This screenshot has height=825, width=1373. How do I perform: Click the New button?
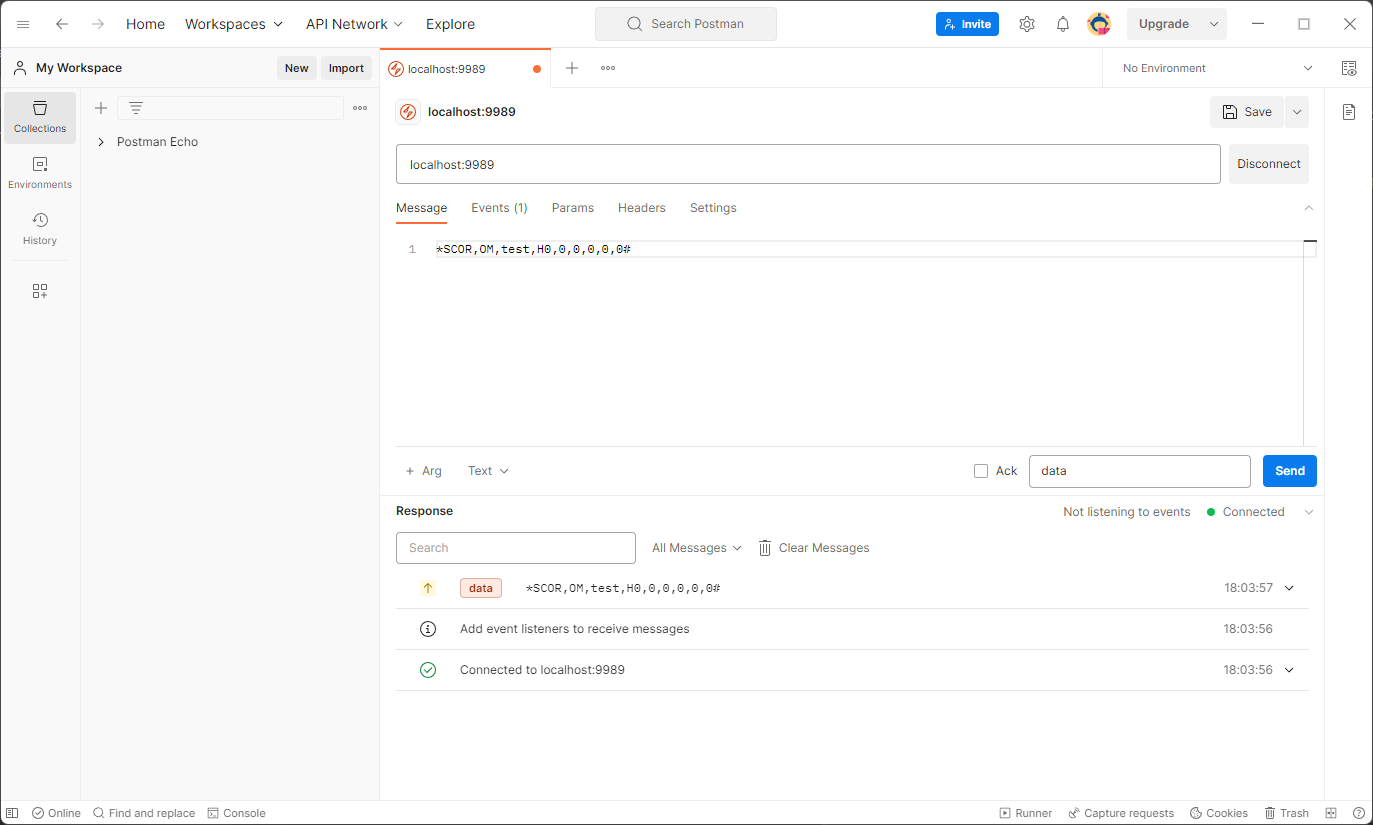(x=297, y=68)
